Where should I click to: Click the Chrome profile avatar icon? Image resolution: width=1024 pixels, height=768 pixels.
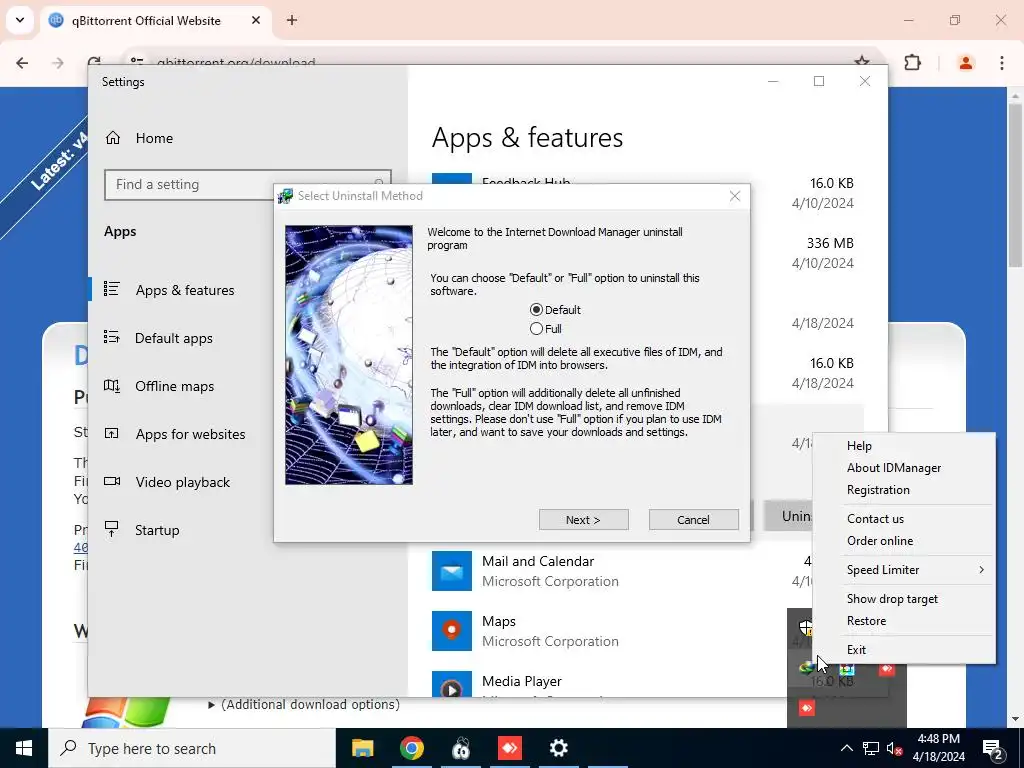[966, 63]
